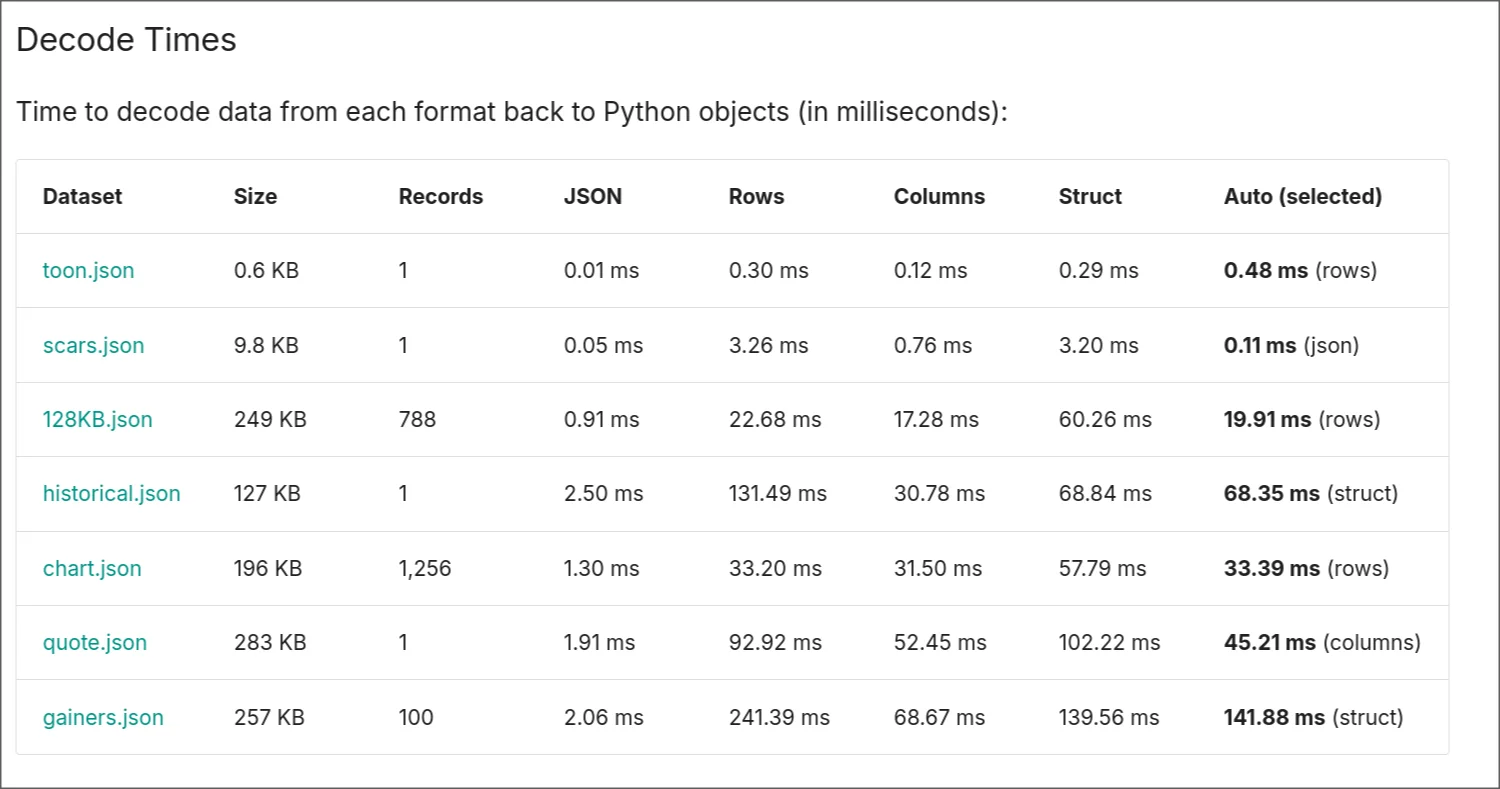Click the 241.39 ms Rows cell

[779, 718]
